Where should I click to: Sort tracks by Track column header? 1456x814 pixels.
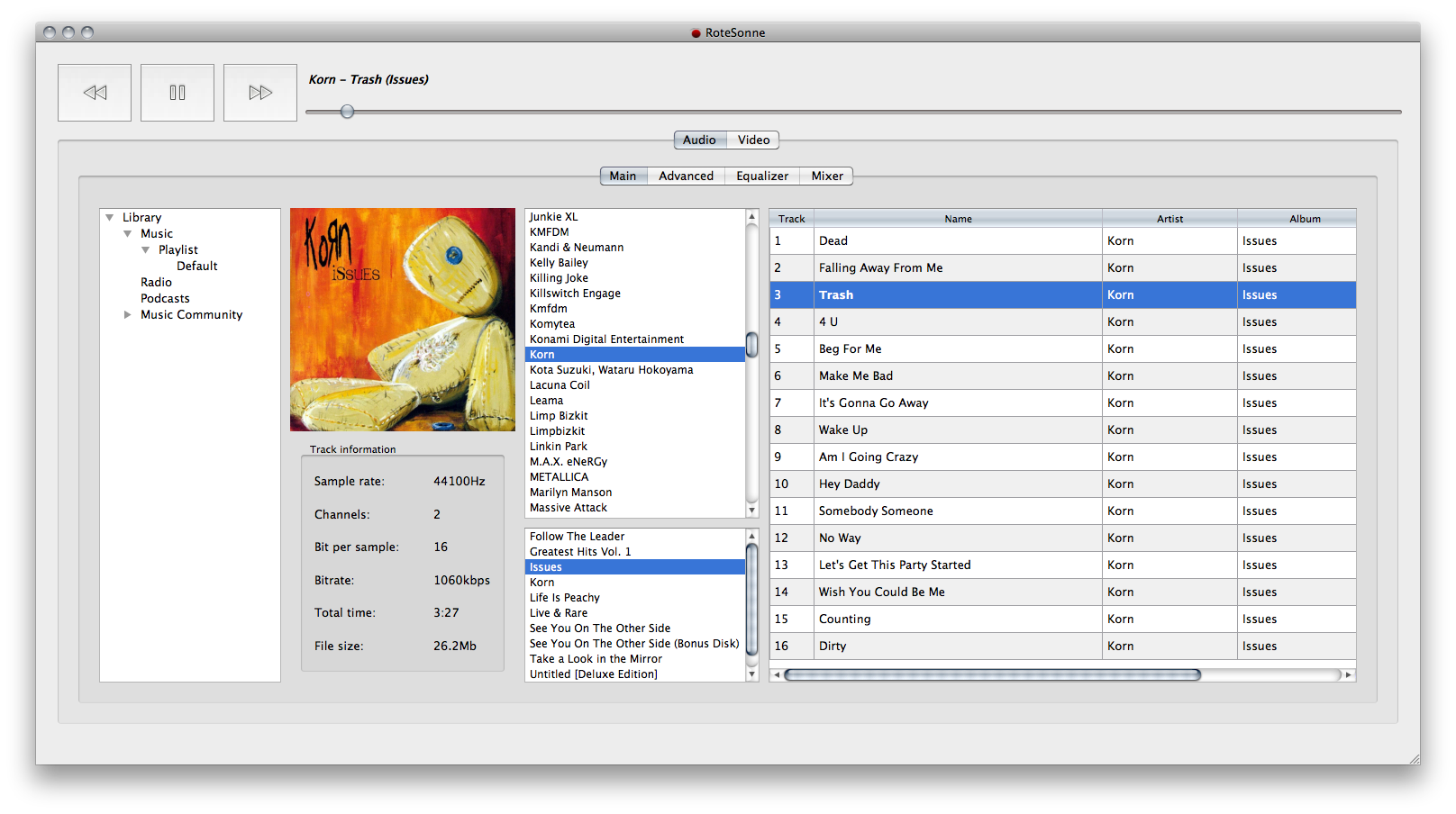click(x=792, y=218)
